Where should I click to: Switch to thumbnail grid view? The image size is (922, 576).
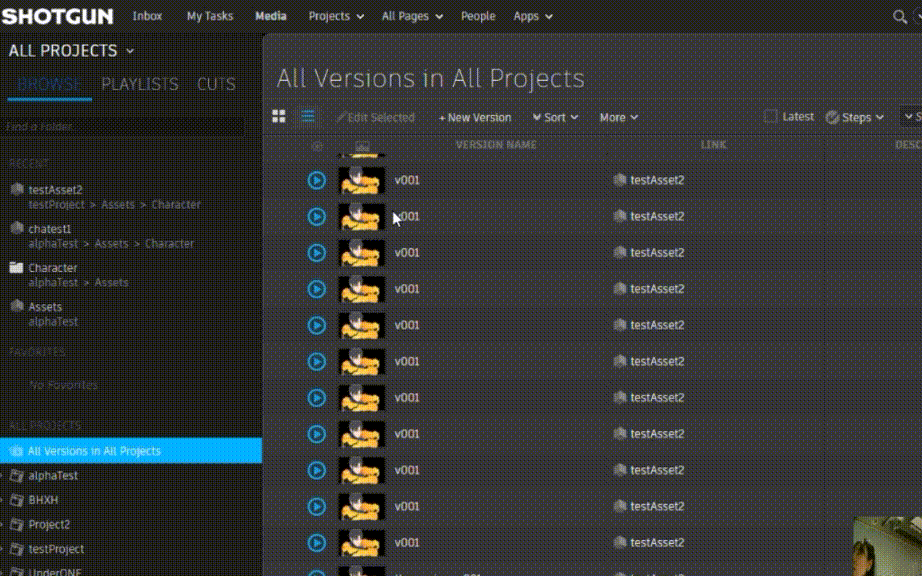coord(279,117)
